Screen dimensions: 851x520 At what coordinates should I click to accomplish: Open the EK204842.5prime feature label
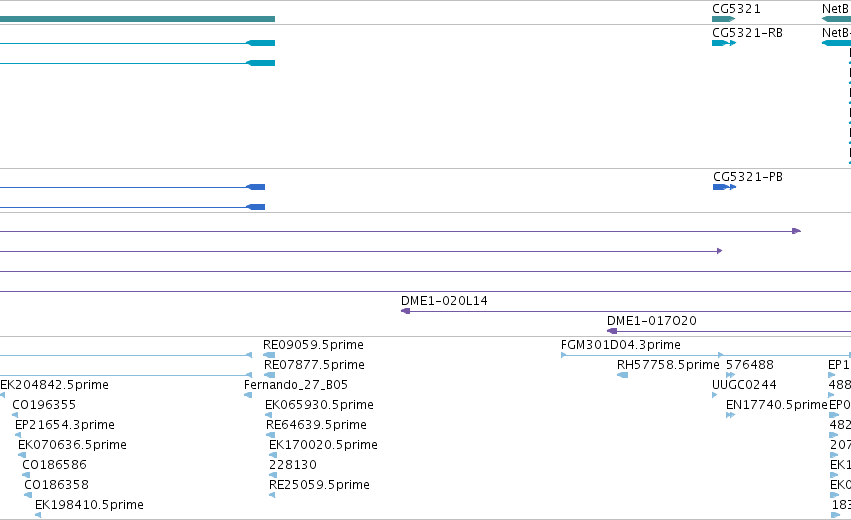pyautogui.click(x=54, y=385)
